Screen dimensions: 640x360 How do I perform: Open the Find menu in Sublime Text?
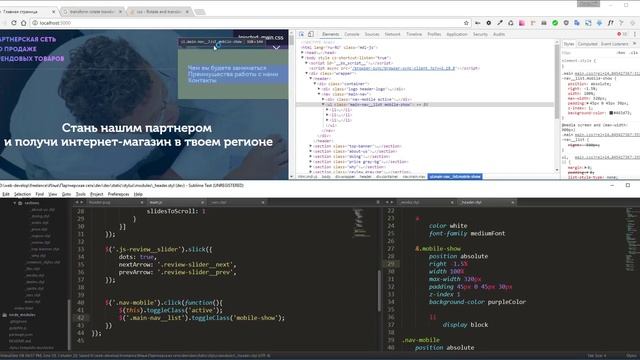pos(39,194)
